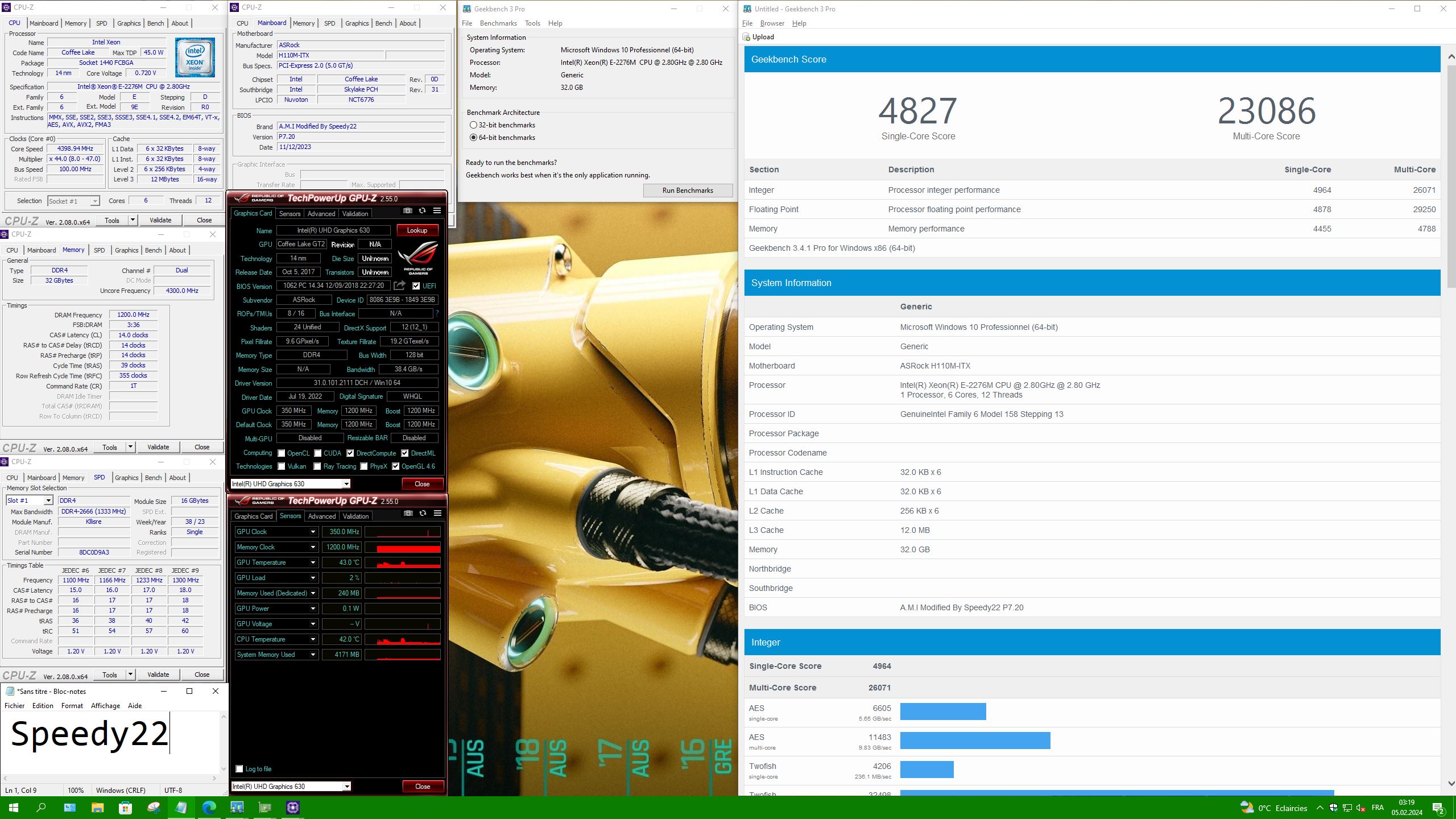Open taskbar Search

(41, 808)
